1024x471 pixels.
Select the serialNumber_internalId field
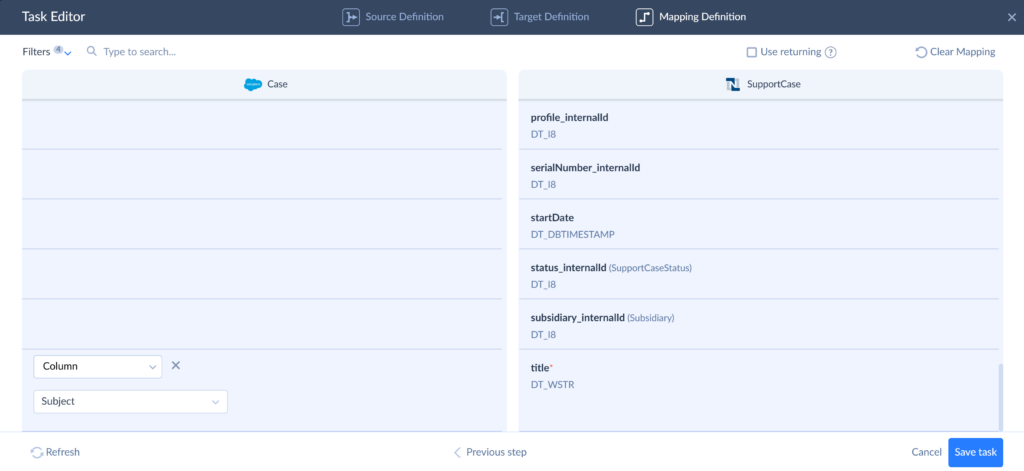pyautogui.click(x=759, y=175)
